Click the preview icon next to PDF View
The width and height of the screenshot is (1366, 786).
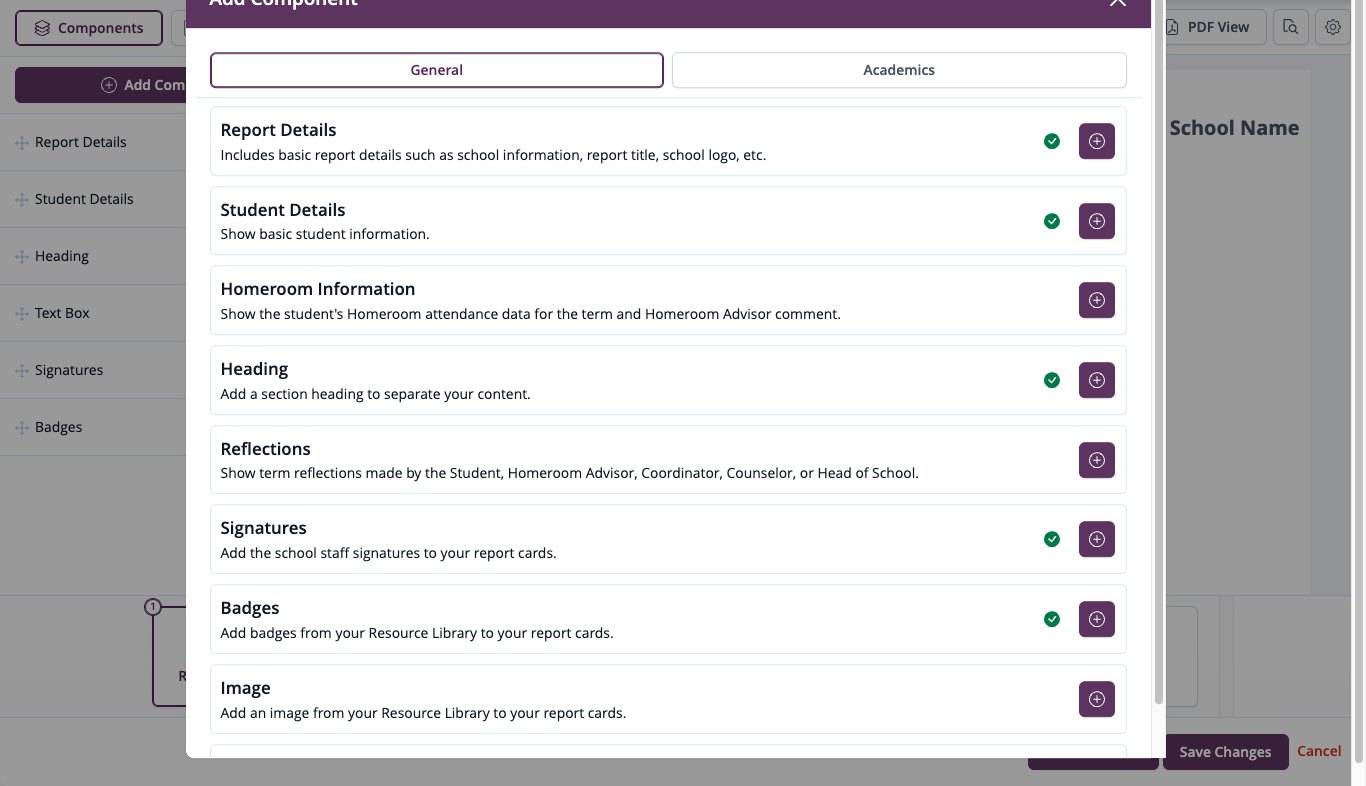coord(1291,27)
